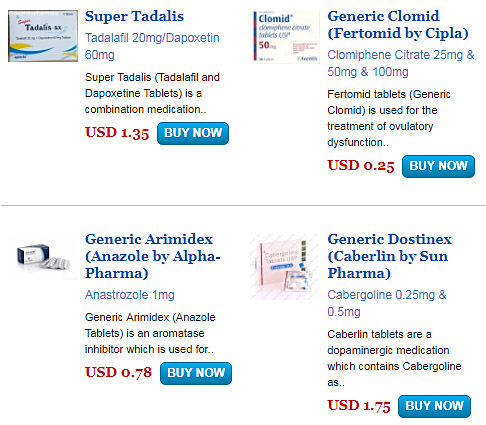This screenshot has width=486, height=425.
Task: Click Cabergoline 0.25mg & 0.5mg subtitle link
Action: 387,303
